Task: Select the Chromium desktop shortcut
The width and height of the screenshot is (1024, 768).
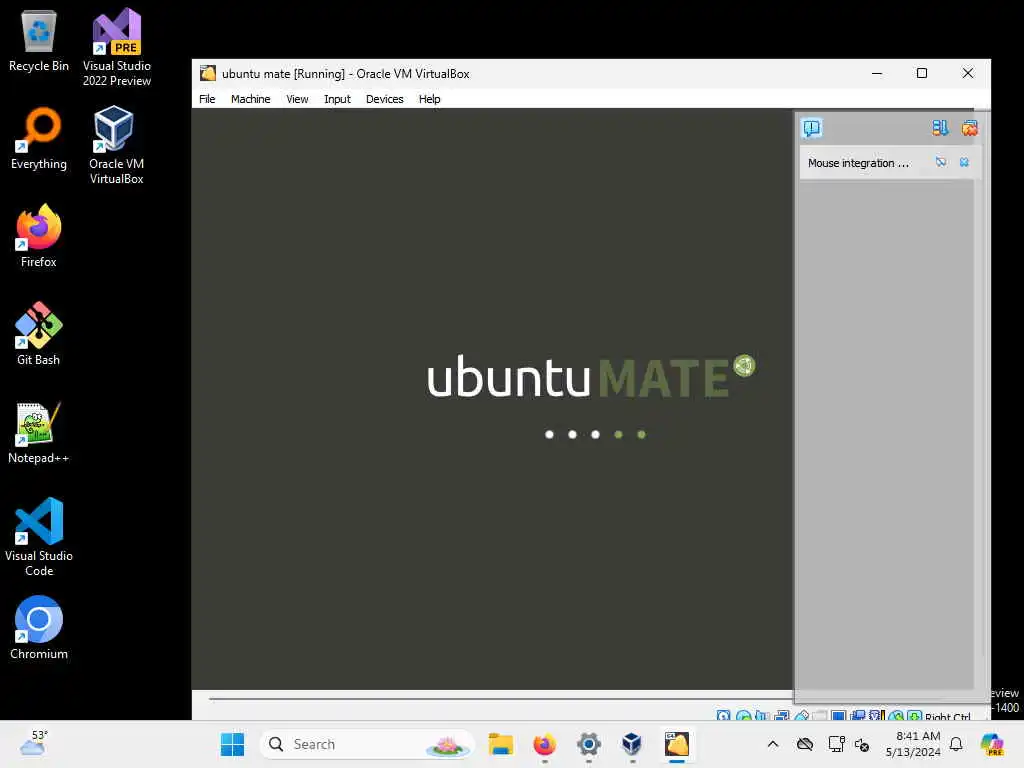Action: (39, 628)
